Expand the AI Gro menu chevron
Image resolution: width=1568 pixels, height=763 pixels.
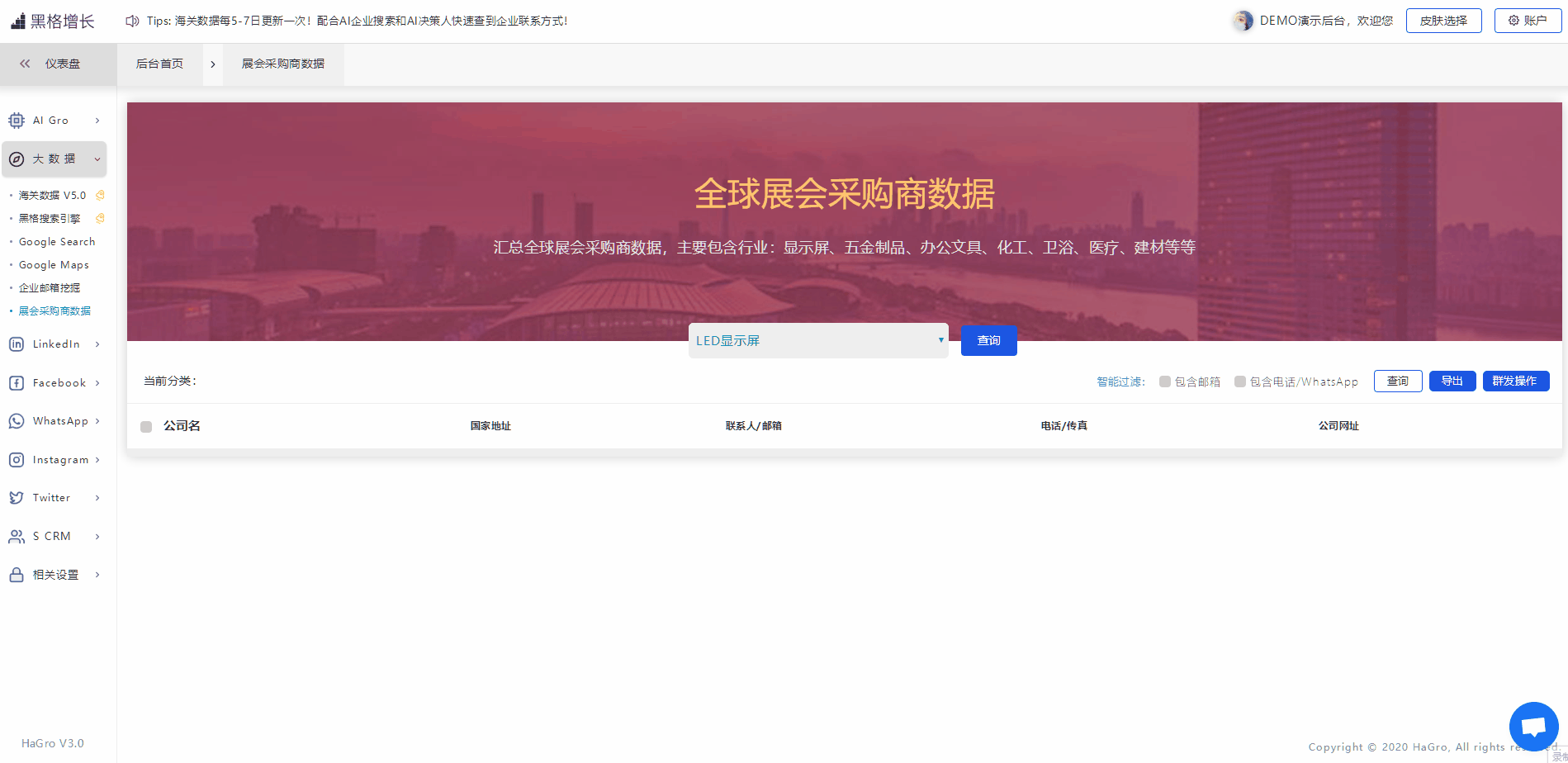point(97,121)
